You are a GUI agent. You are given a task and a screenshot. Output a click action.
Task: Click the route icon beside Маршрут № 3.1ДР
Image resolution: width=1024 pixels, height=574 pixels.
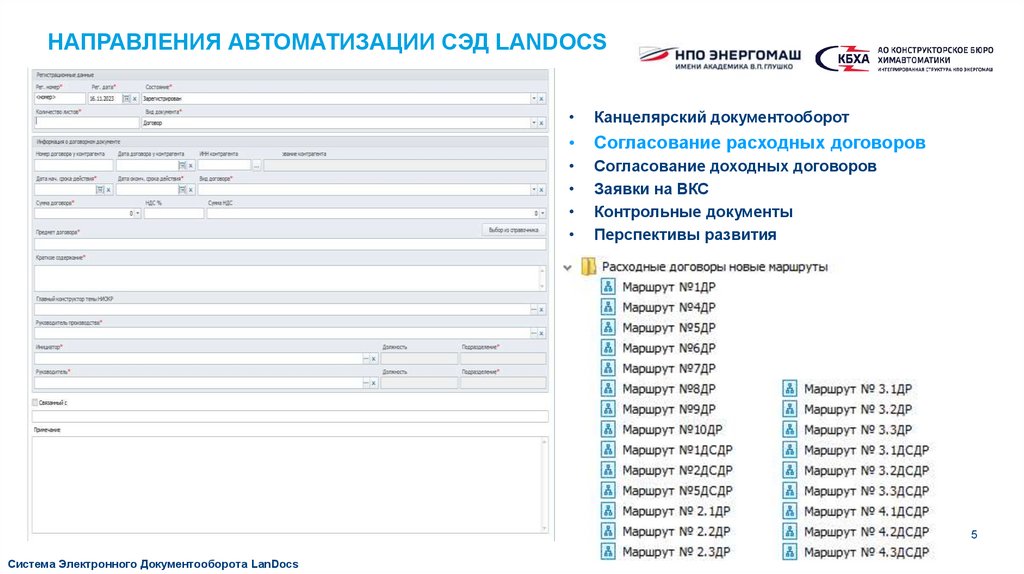(790, 389)
